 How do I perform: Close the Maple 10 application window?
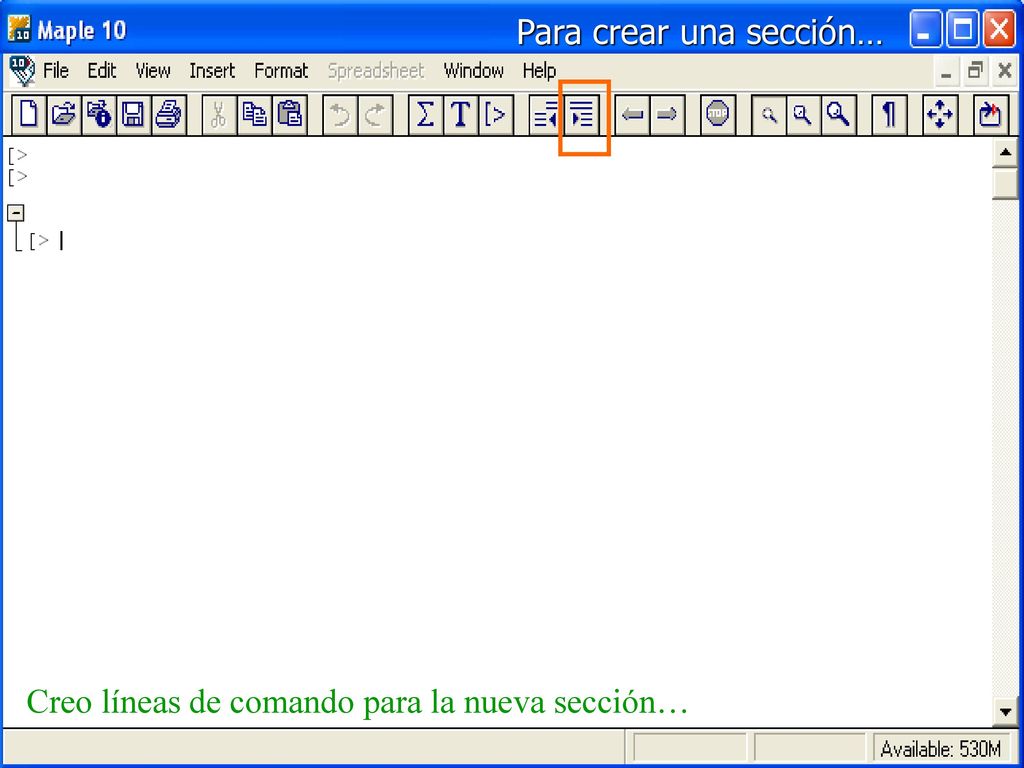coord(1000,29)
